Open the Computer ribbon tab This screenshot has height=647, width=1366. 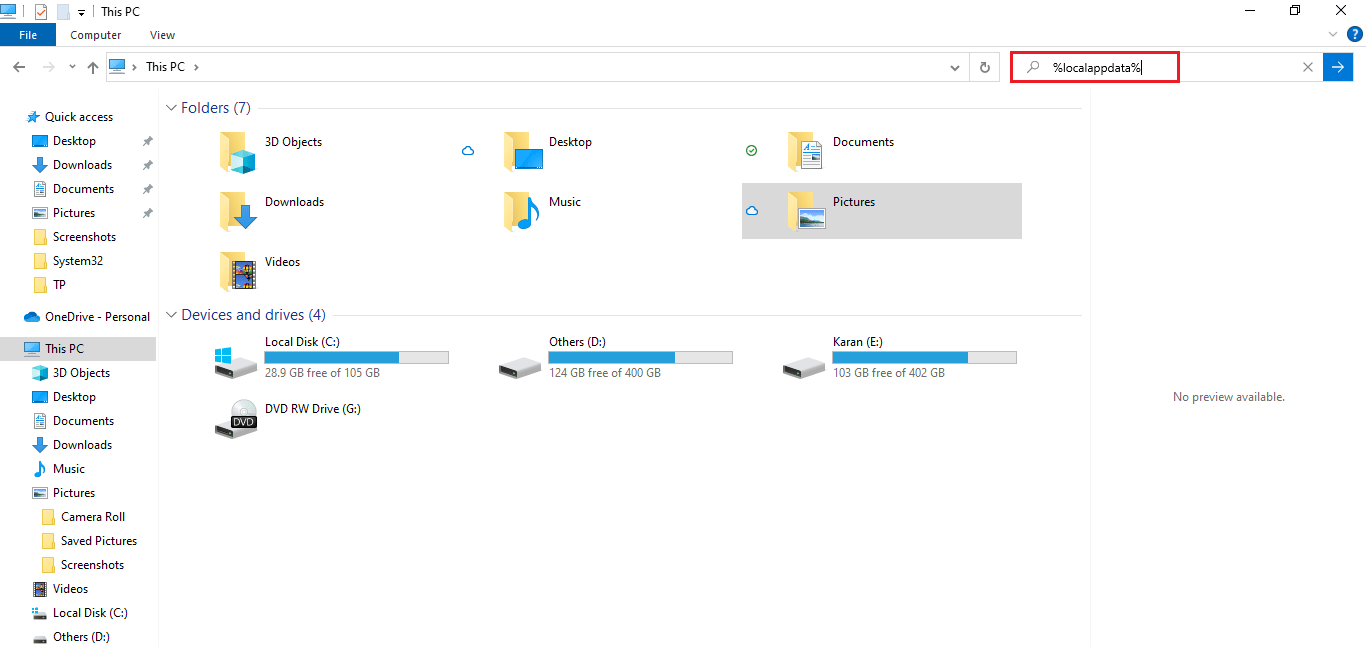[96, 35]
